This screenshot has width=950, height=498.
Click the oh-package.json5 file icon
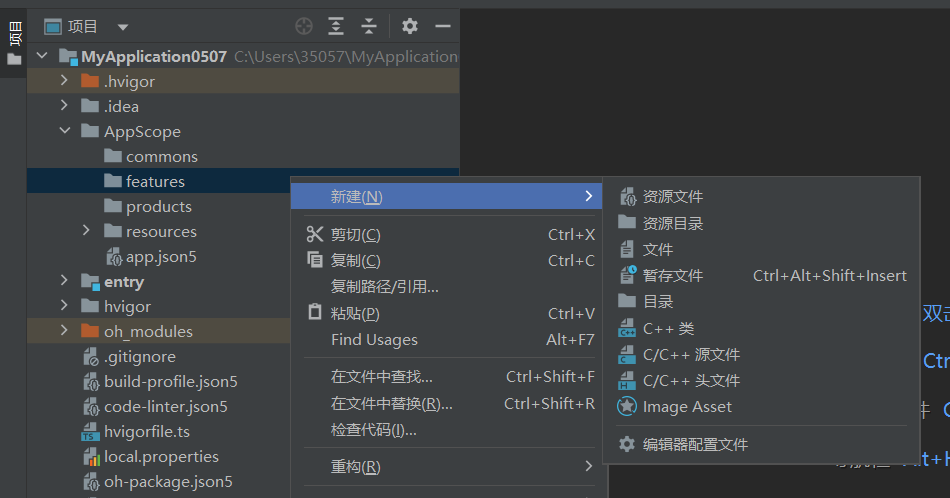91,482
